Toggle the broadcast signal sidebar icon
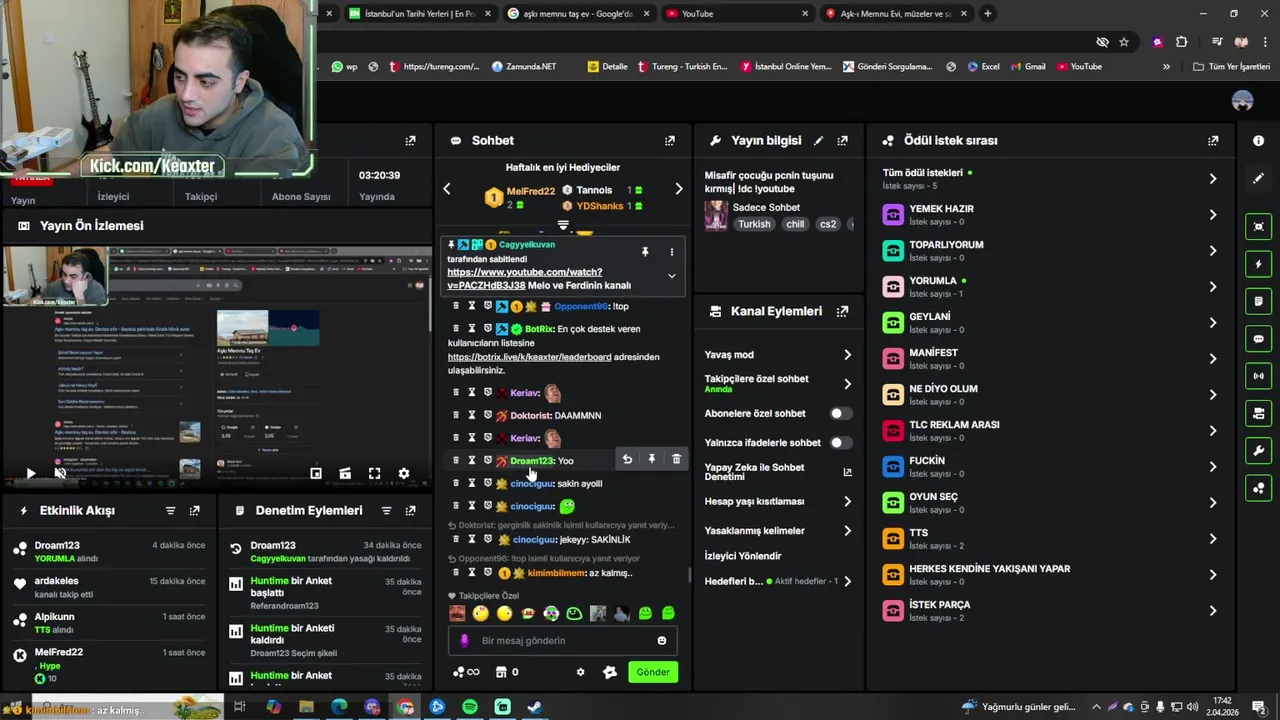This screenshot has height=720, width=1280. click(1258, 376)
